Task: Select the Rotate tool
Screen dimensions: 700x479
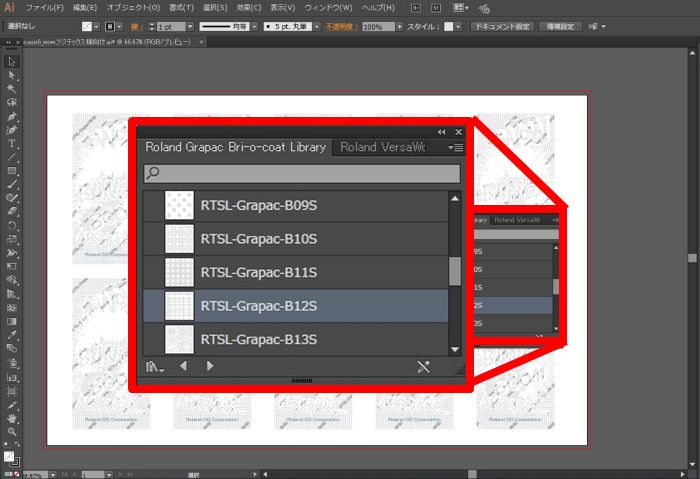Action: click(x=12, y=225)
